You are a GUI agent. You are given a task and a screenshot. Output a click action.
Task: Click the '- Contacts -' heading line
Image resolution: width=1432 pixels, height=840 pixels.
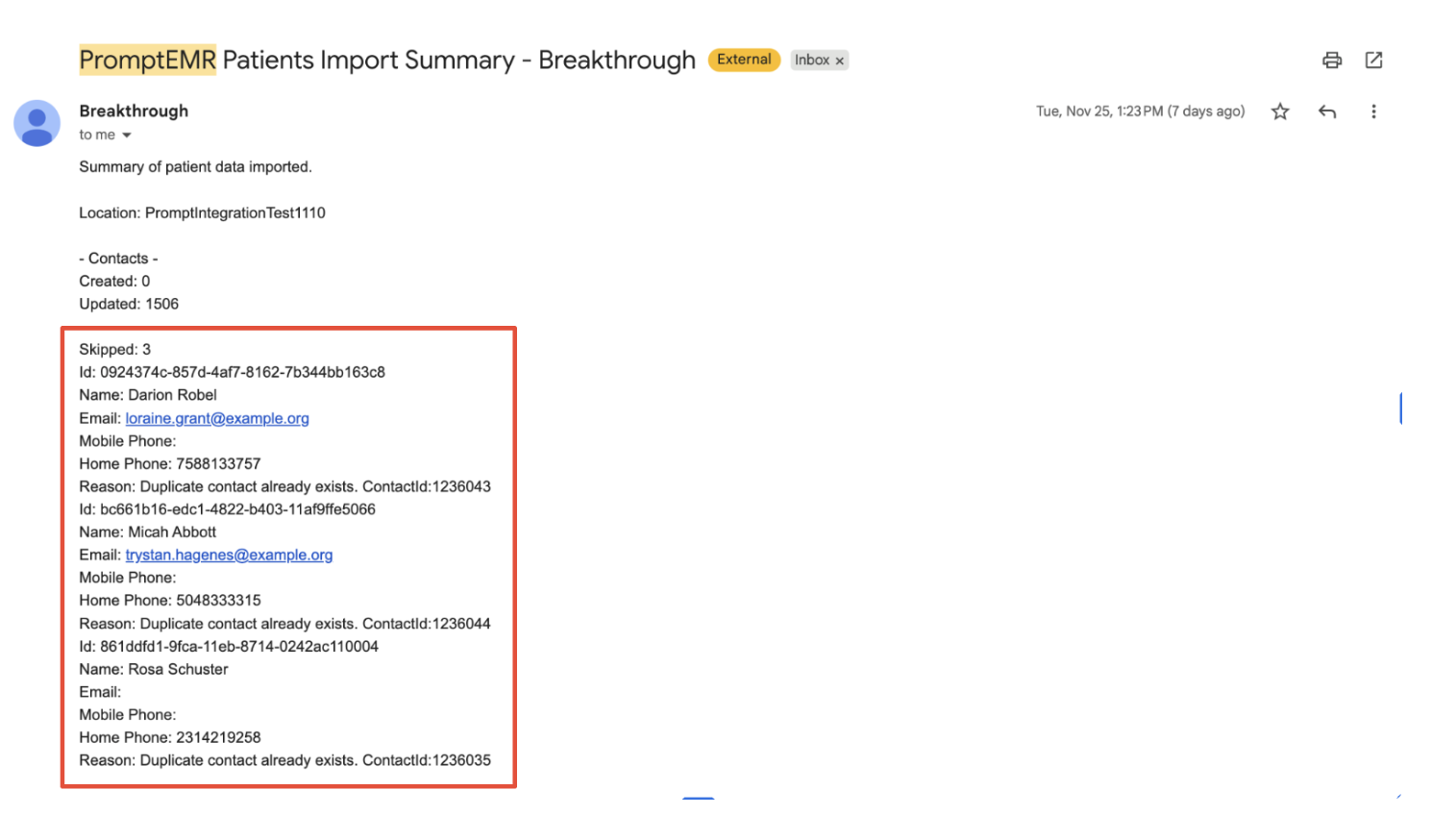click(118, 259)
